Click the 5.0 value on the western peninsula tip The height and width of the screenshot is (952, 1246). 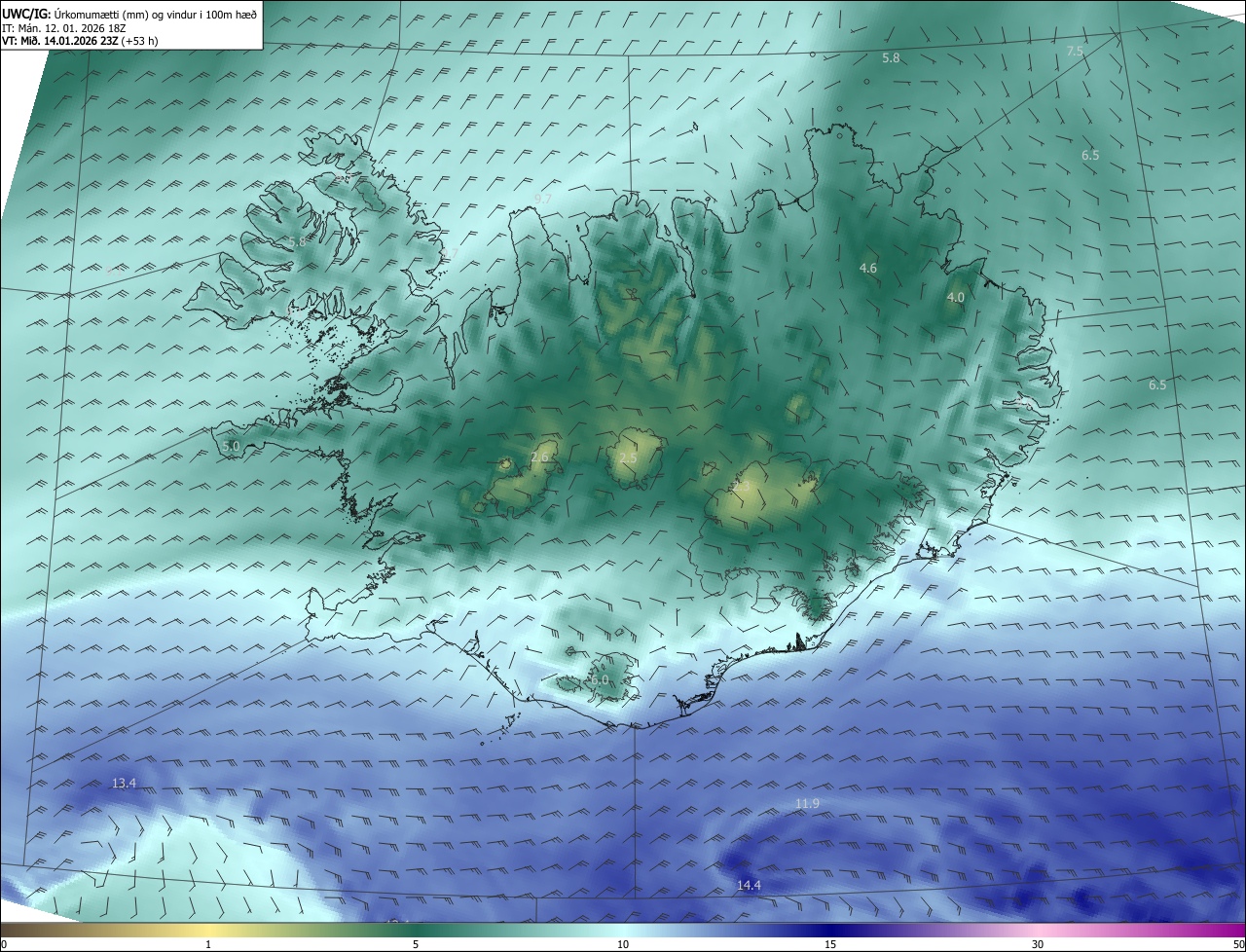coord(231,446)
